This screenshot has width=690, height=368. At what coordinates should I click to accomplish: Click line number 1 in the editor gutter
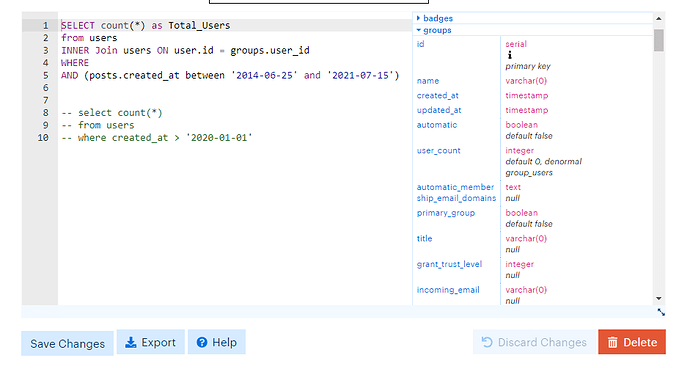(45, 26)
